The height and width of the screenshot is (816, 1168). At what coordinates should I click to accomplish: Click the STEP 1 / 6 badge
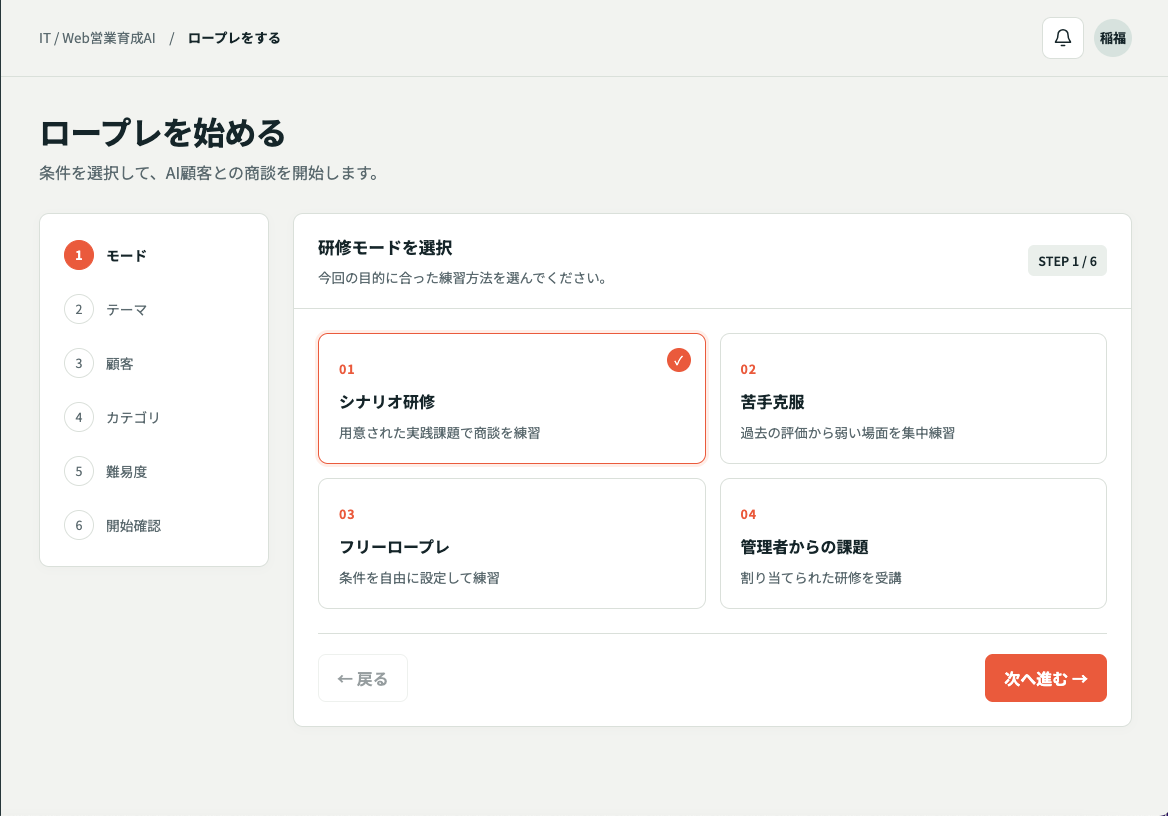coord(1067,261)
